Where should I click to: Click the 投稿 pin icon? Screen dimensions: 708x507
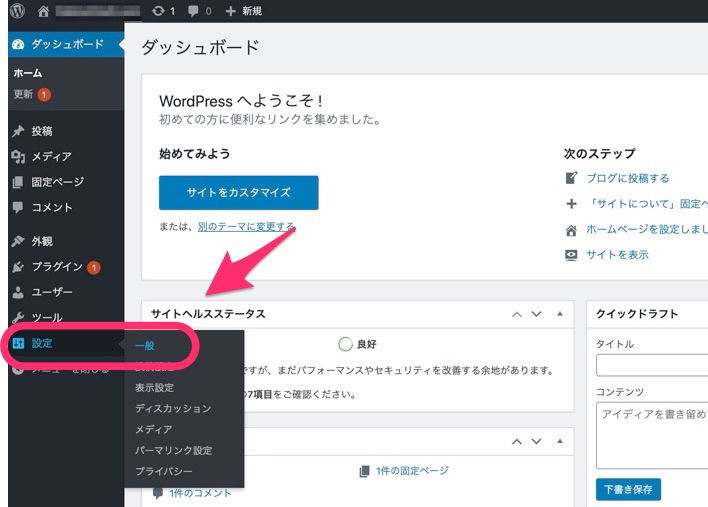tap(18, 131)
